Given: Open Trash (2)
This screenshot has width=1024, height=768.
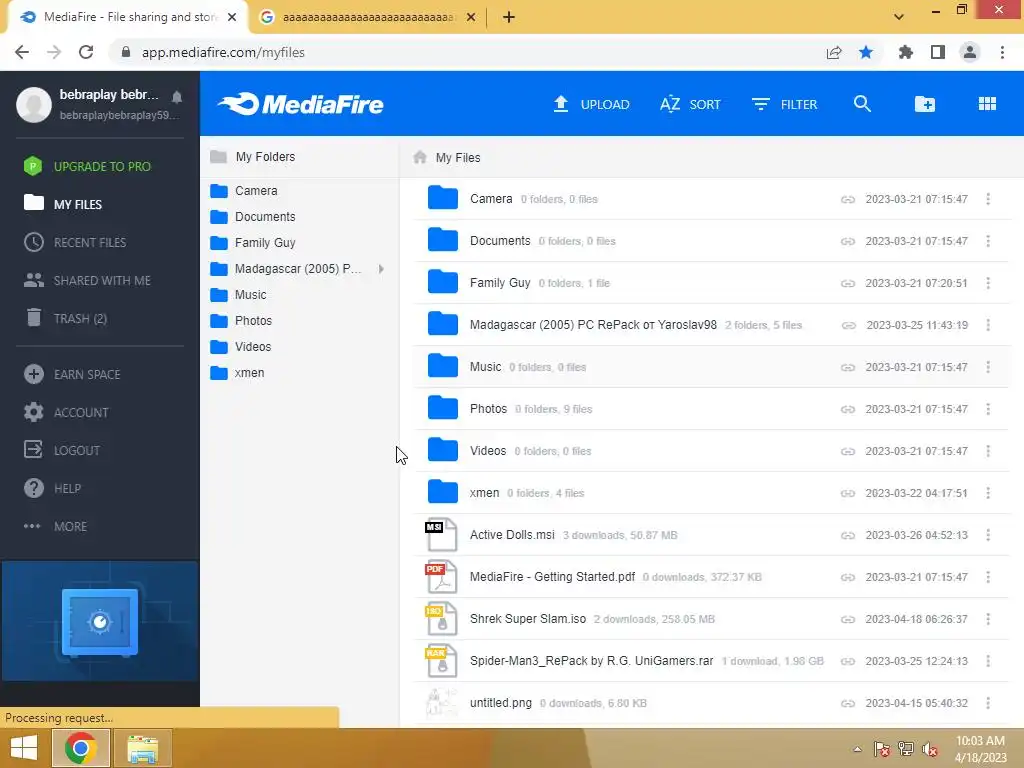Looking at the screenshot, I should [65, 318].
